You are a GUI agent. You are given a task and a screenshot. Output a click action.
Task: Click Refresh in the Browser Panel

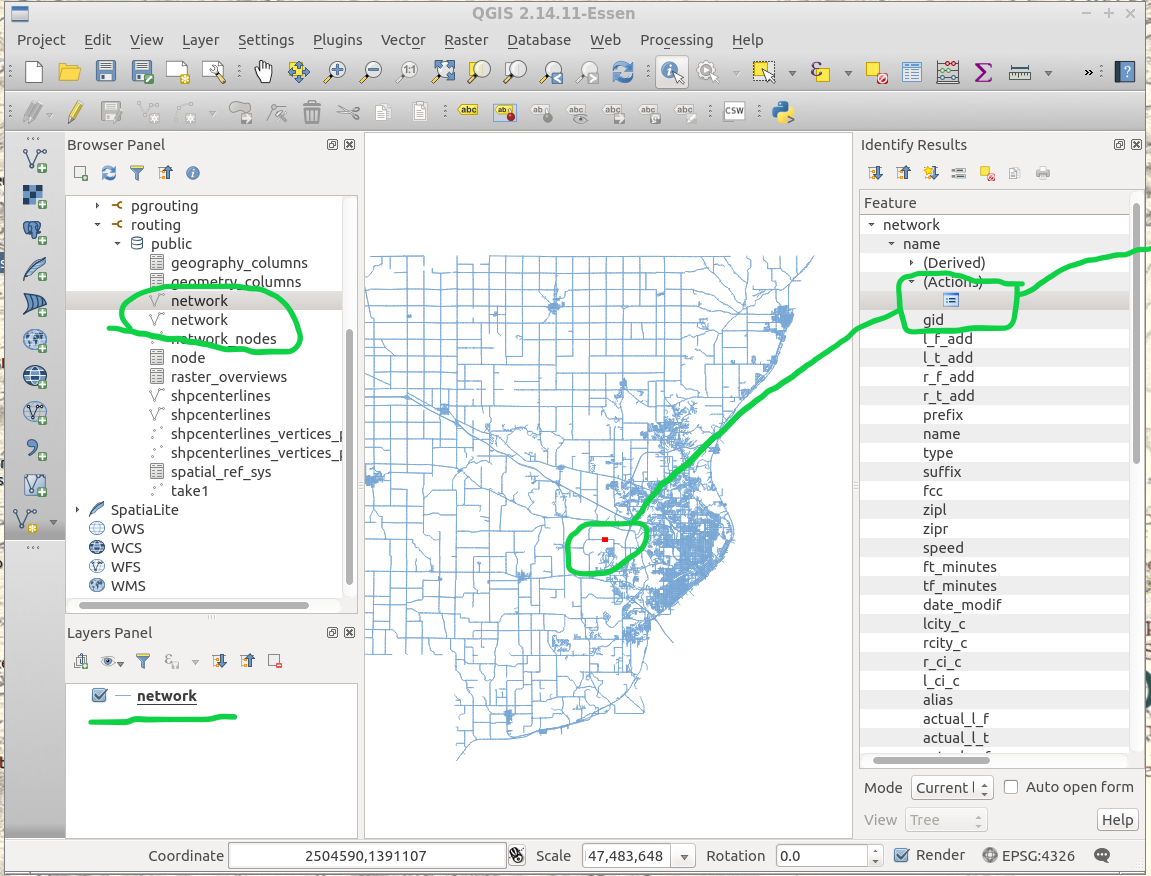click(109, 173)
